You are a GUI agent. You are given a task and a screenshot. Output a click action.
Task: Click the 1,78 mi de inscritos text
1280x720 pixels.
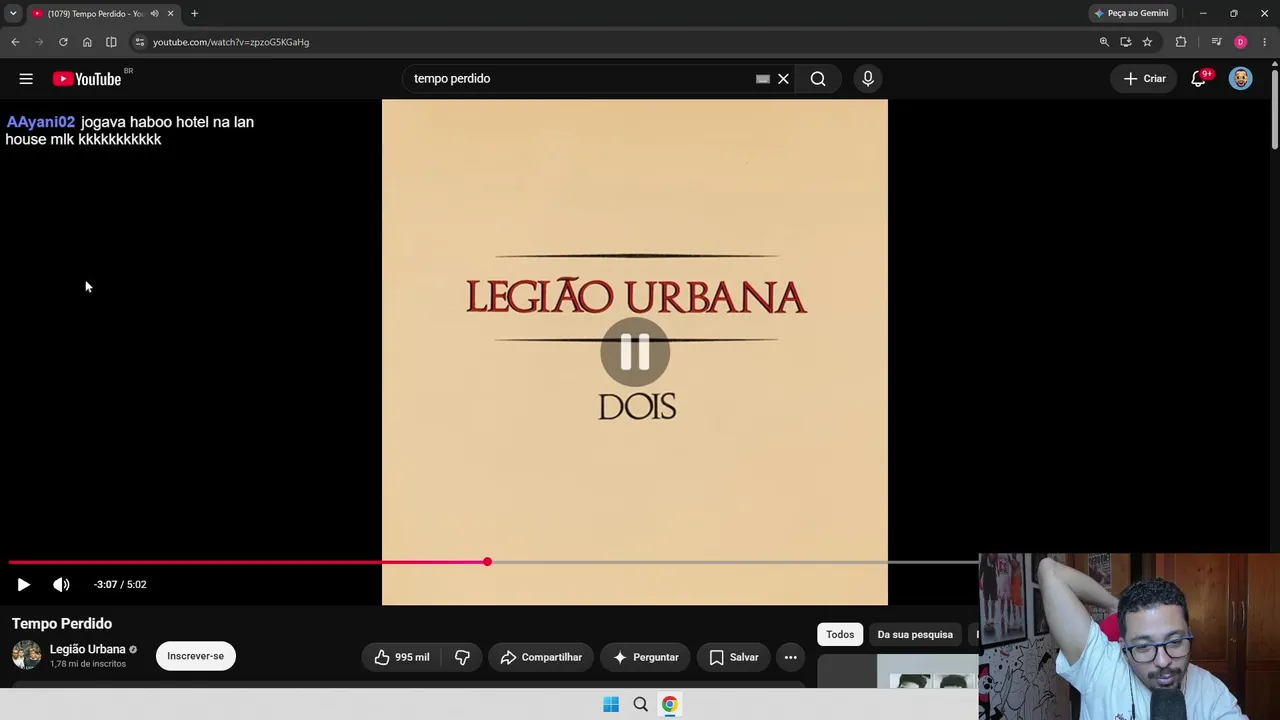click(88, 664)
